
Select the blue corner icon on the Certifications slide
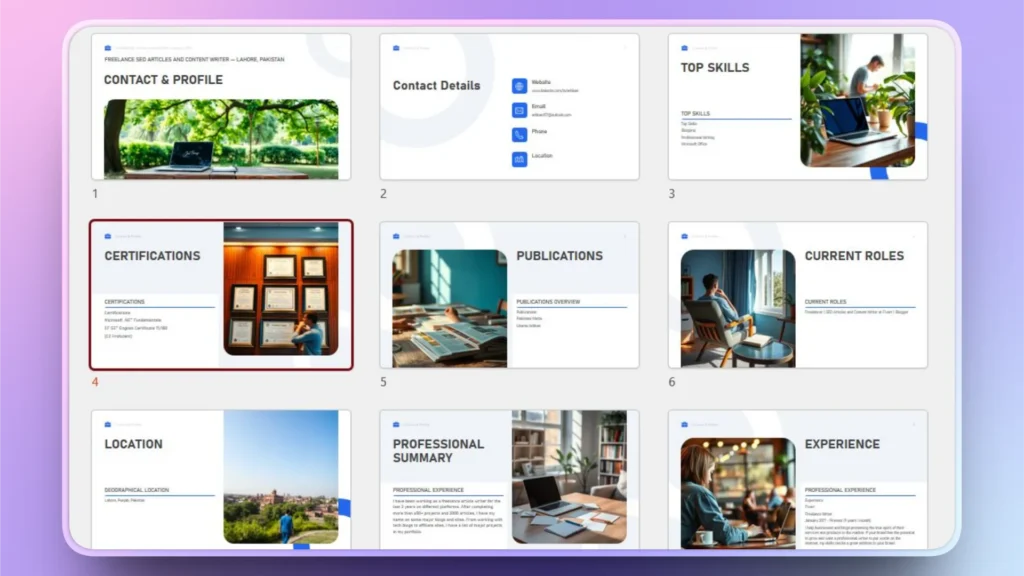[x=108, y=236]
